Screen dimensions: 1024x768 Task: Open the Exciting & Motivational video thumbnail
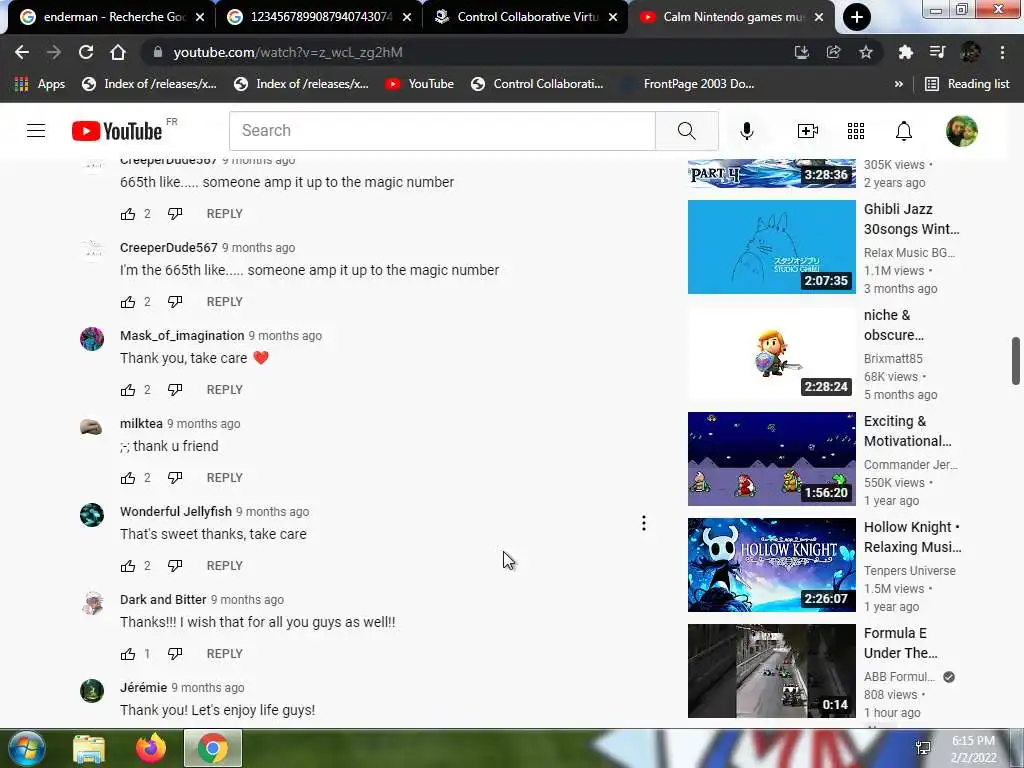pos(771,459)
